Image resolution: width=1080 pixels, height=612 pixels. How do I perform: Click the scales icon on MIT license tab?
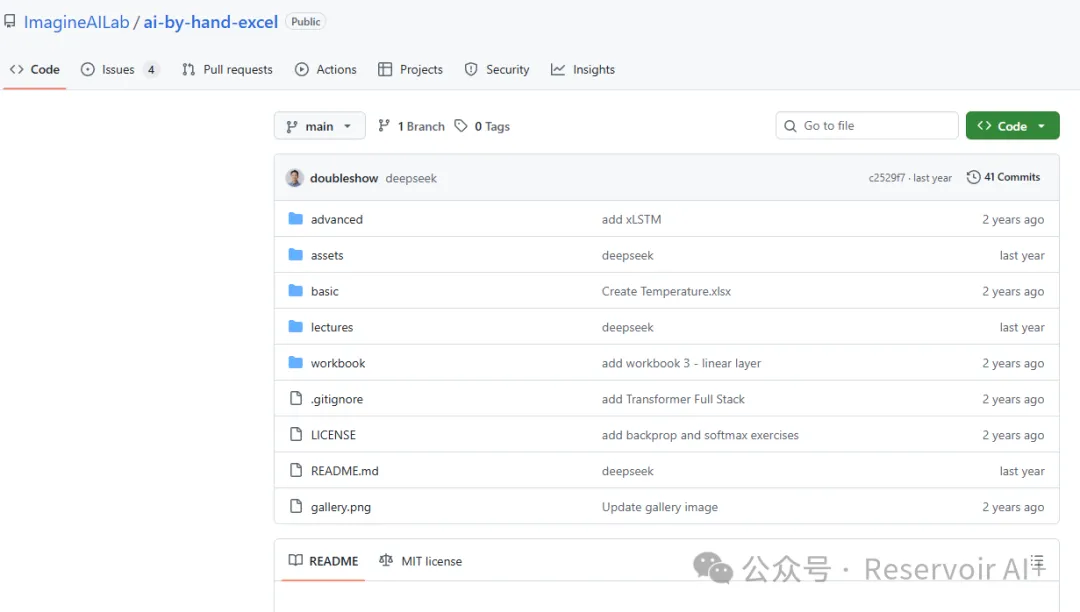[x=386, y=560]
